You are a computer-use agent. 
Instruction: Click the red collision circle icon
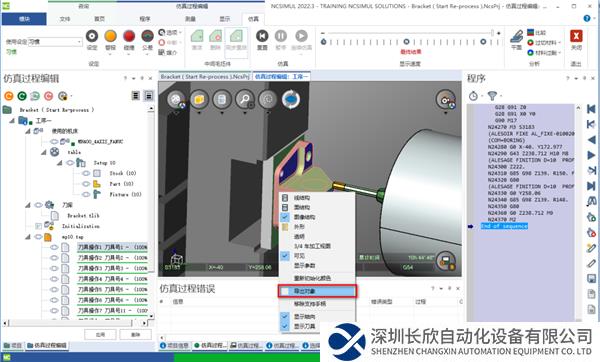(x=129, y=36)
